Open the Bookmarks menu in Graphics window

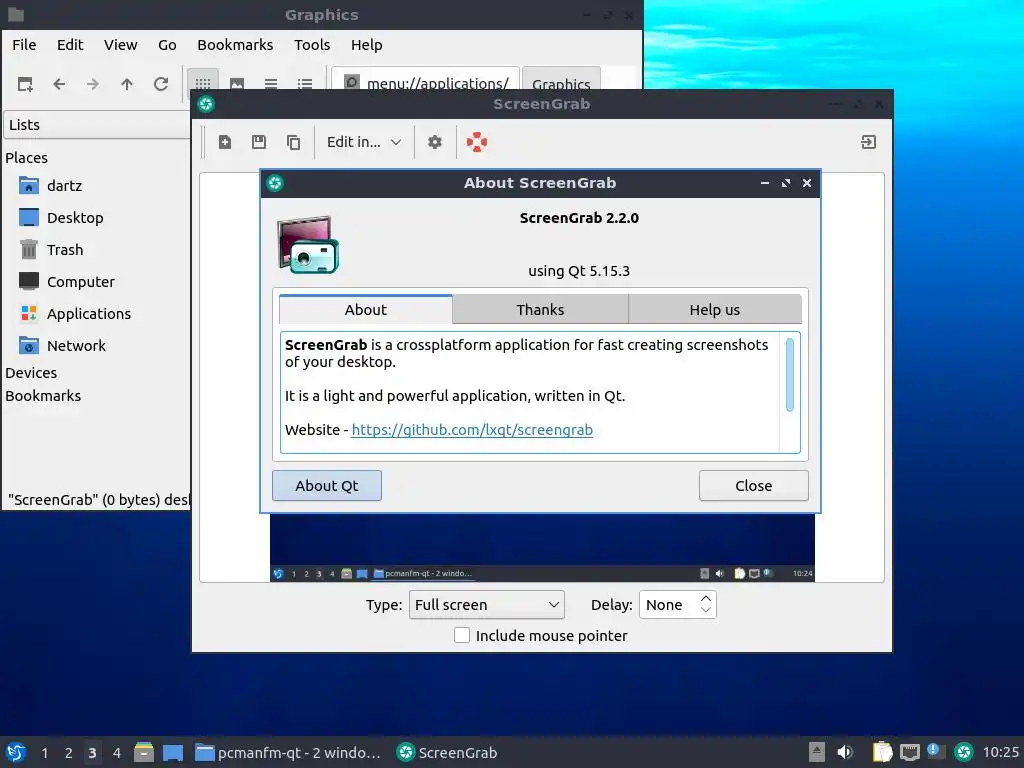[235, 45]
